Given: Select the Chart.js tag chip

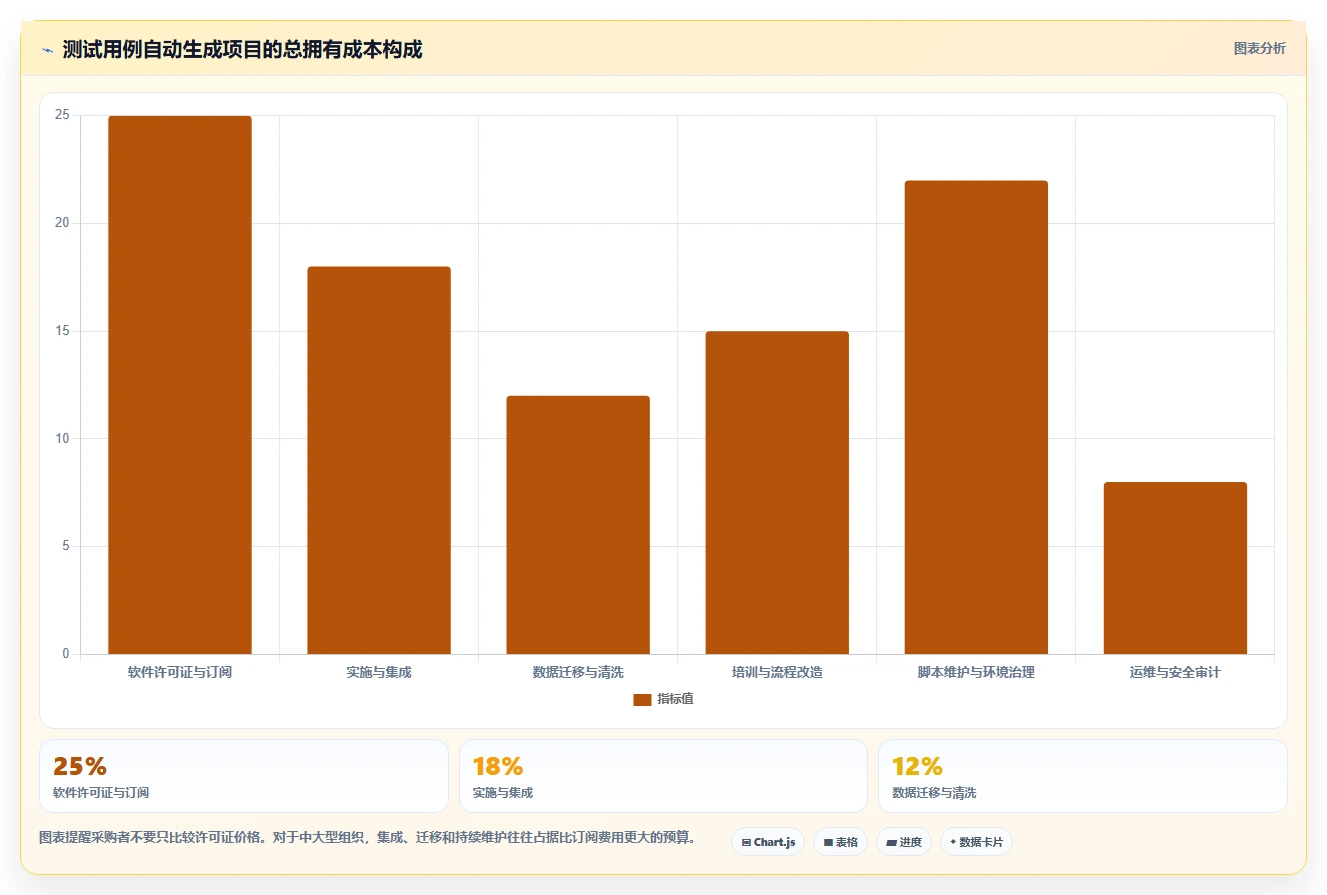Looking at the screenshot, I should coord(768,842).
